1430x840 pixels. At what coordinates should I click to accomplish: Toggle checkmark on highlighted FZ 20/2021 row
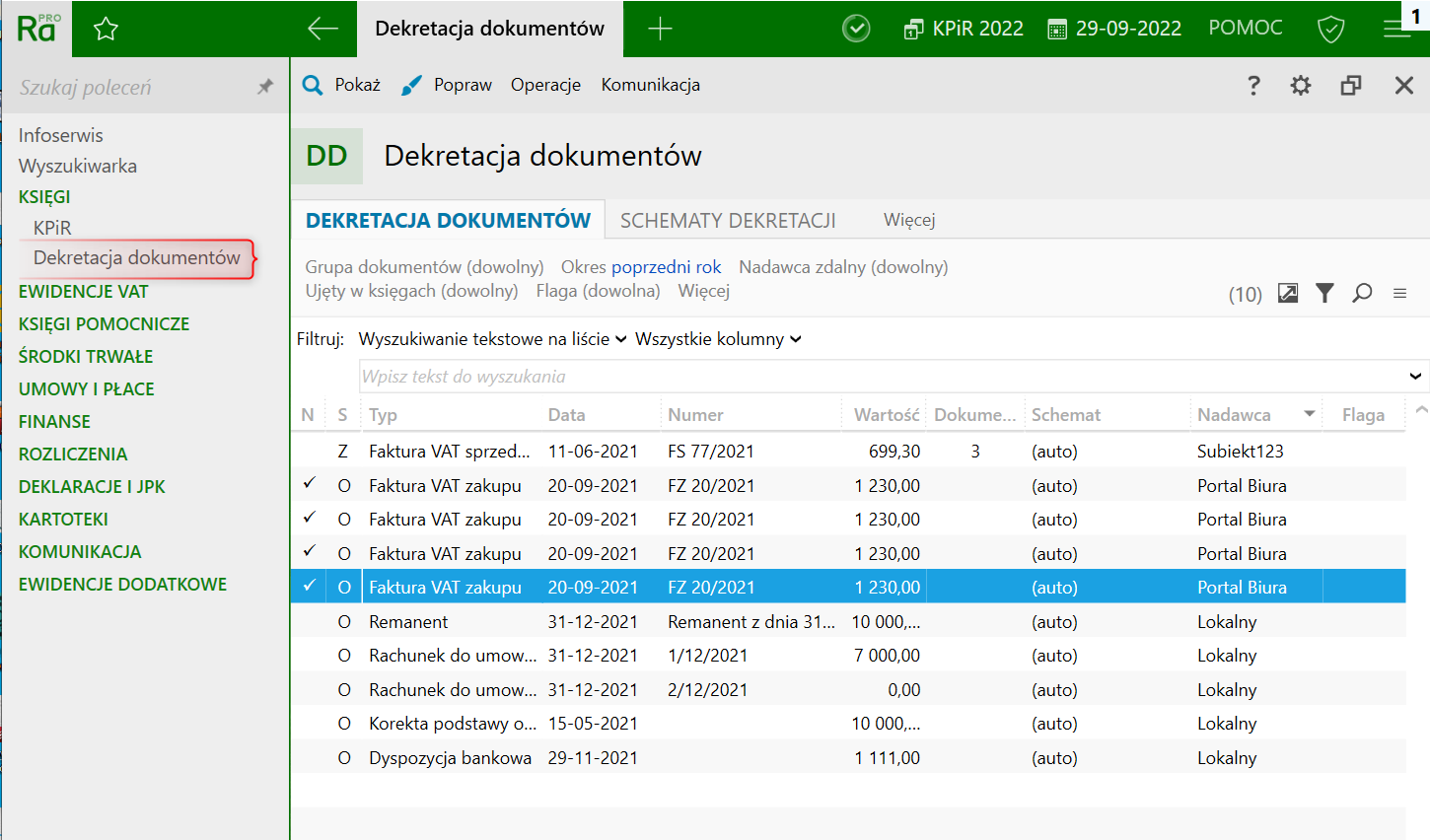[309, 587]
